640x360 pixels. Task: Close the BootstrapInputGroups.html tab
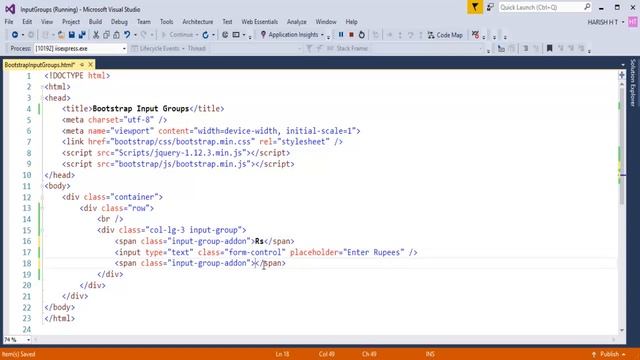91,64
